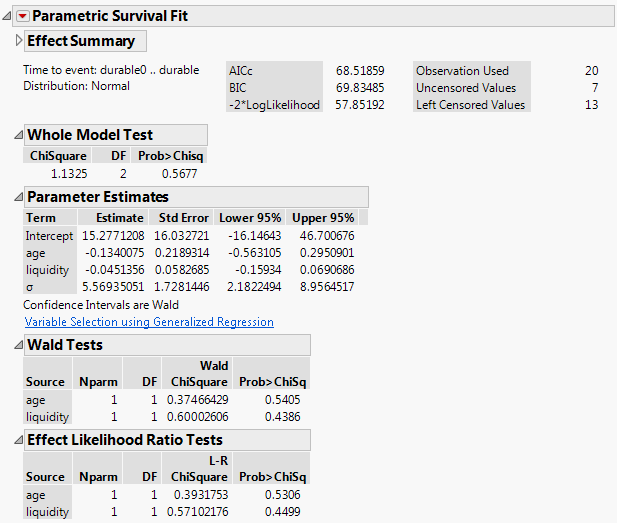The width and height of the screenshot is (617, 523).
Task: Click the BIC statistic label
Action: click(x=238, y=88)
